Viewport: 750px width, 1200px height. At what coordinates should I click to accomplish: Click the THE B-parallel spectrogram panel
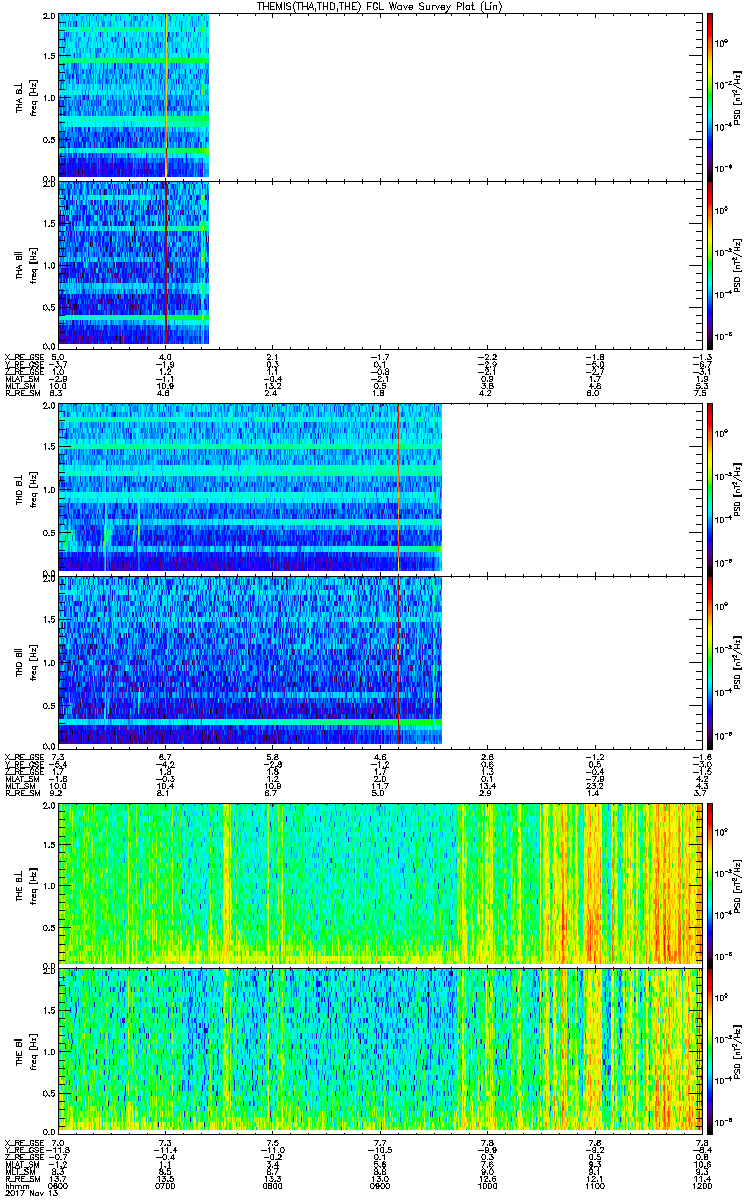pyautogui.click(x=380, y=1050)
